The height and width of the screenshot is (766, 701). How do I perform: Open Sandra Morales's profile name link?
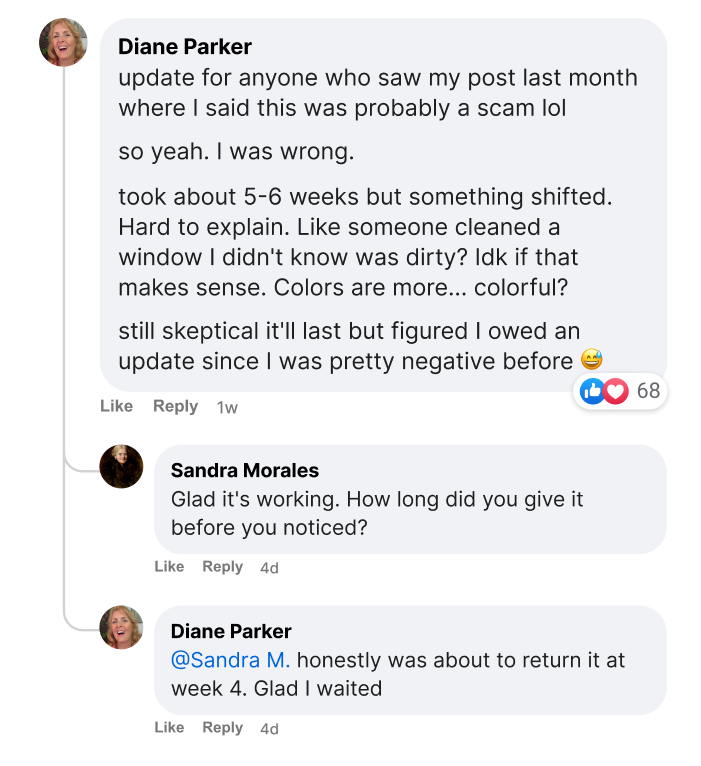tap(245, 470)
